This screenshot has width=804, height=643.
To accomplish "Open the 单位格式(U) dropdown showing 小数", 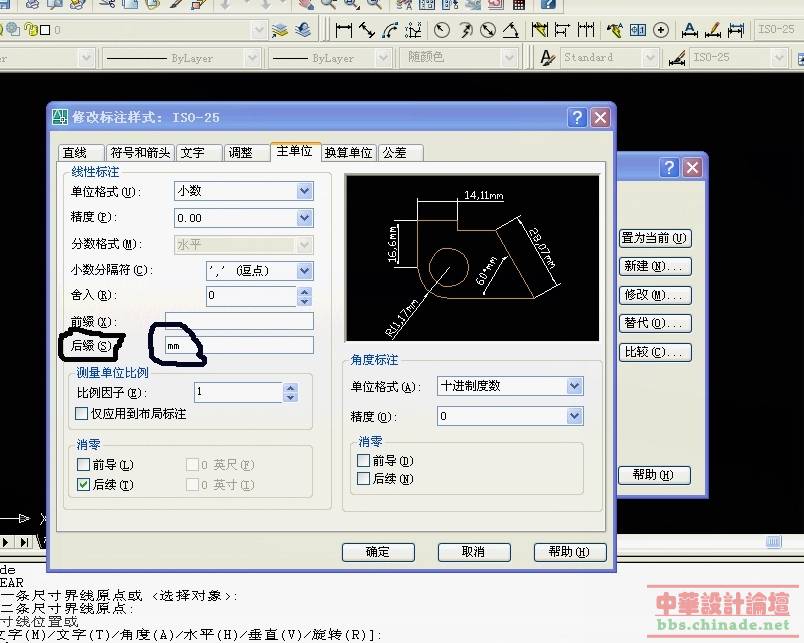I will [244, 191].
